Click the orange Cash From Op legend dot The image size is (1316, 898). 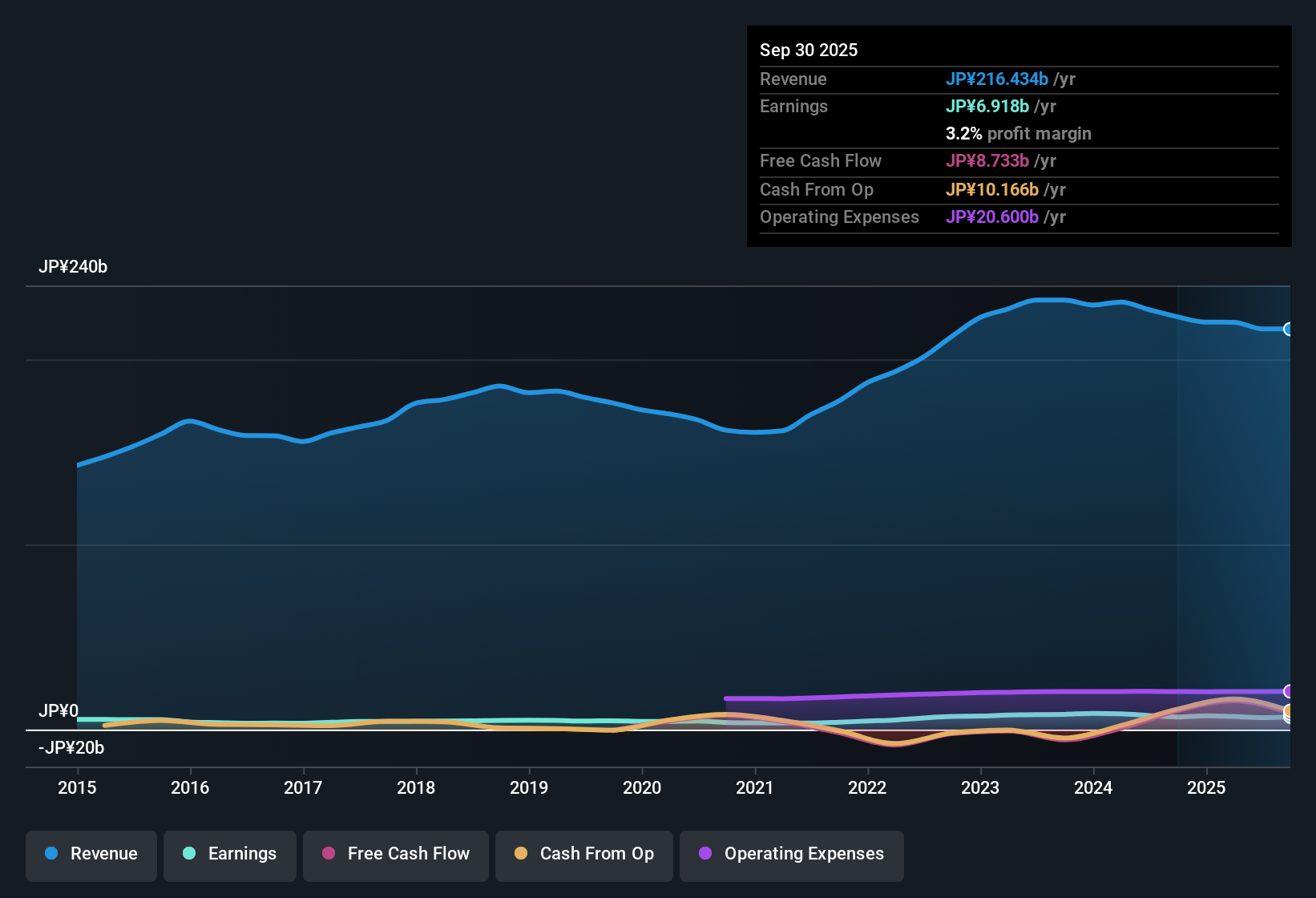[520, 854]
